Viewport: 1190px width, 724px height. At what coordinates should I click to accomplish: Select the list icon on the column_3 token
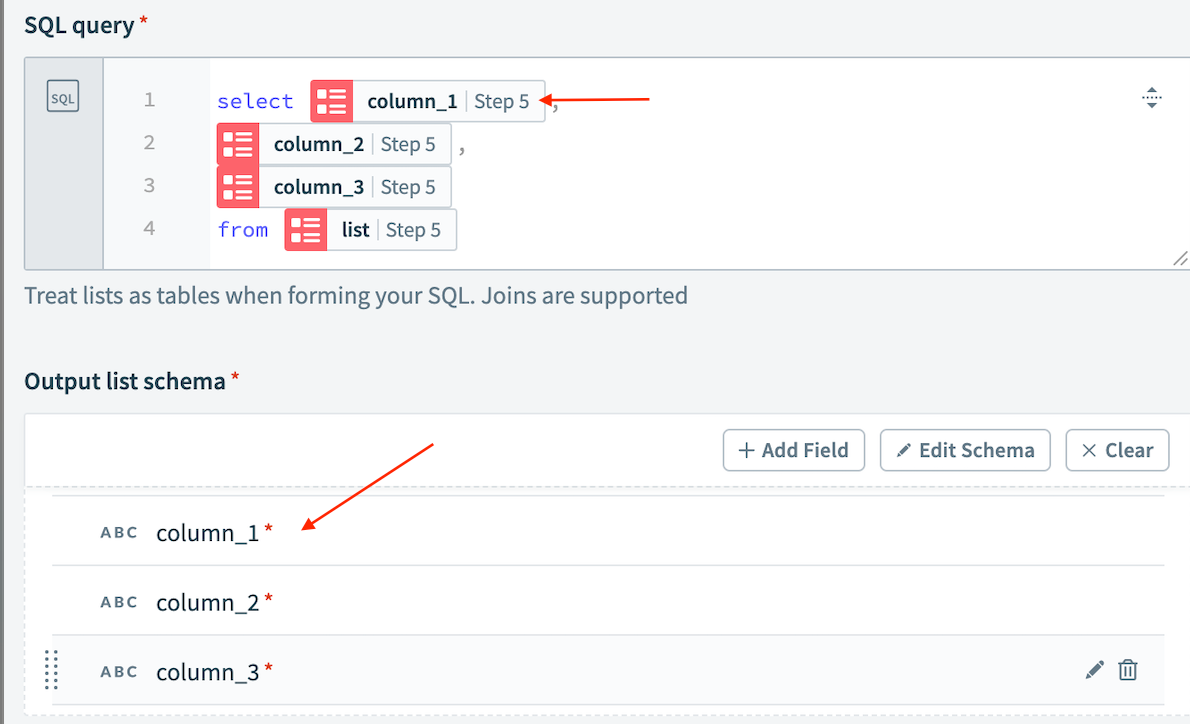[237, 187]
